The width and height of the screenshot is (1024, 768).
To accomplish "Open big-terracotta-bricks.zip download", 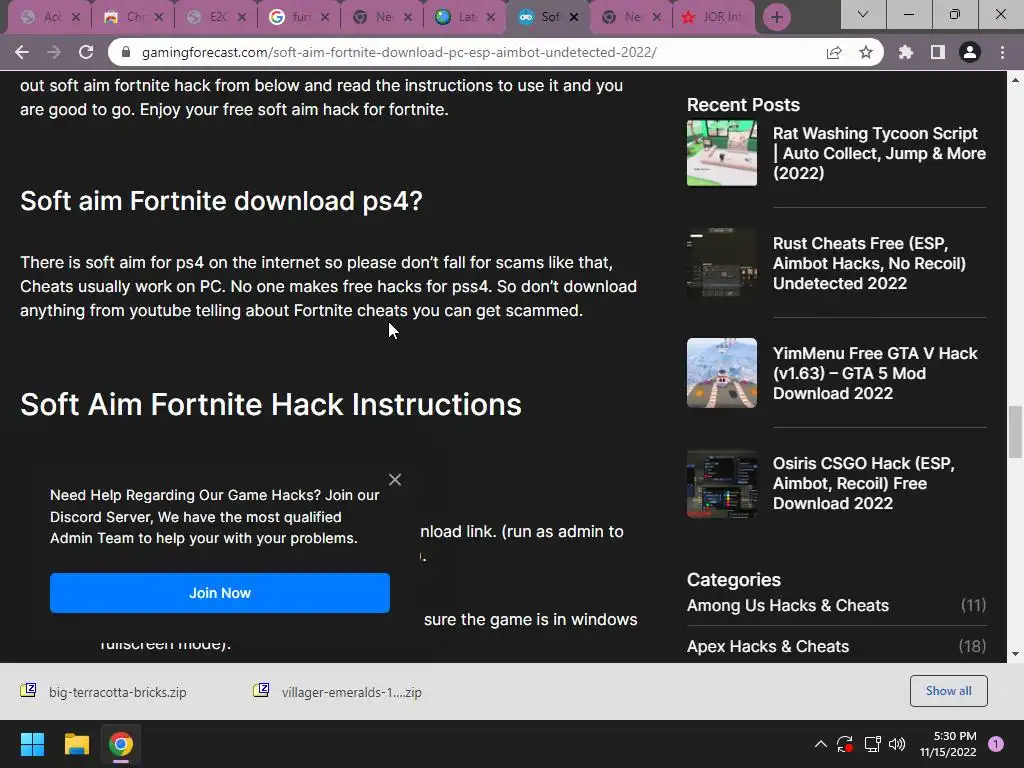I will click(104, 692).
